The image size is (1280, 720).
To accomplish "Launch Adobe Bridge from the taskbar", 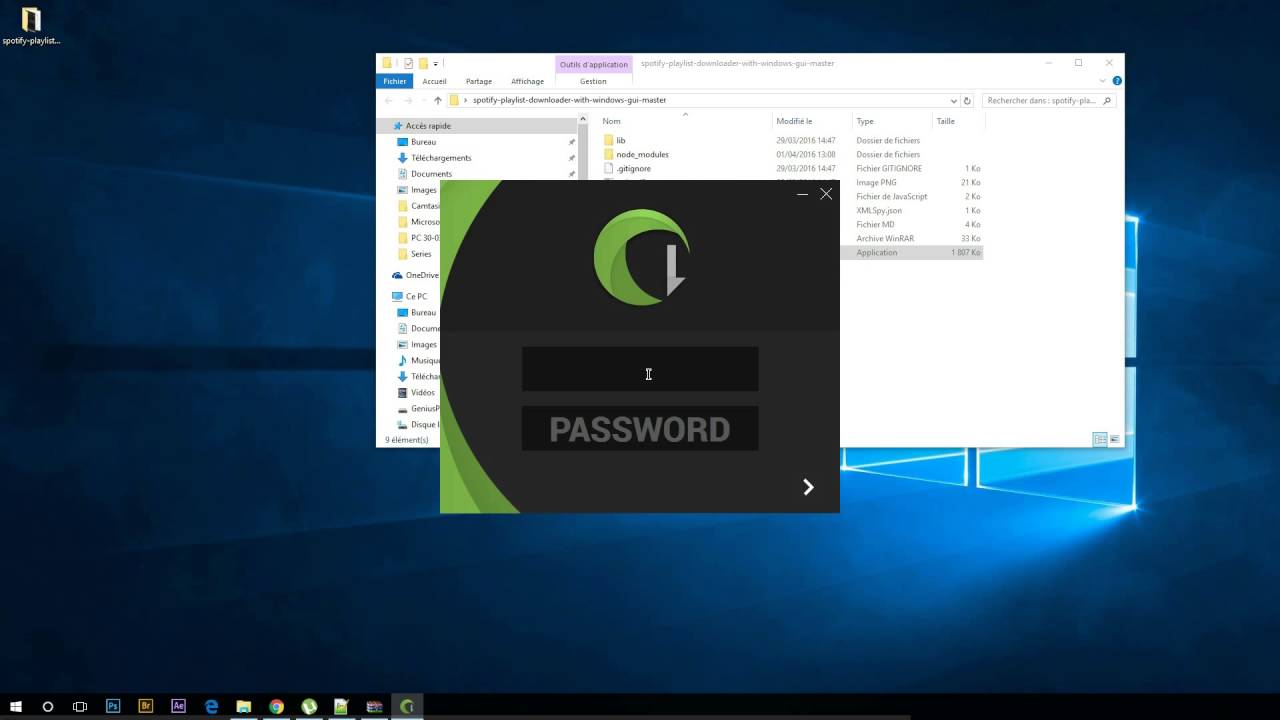I will click(x=146, y=706).
